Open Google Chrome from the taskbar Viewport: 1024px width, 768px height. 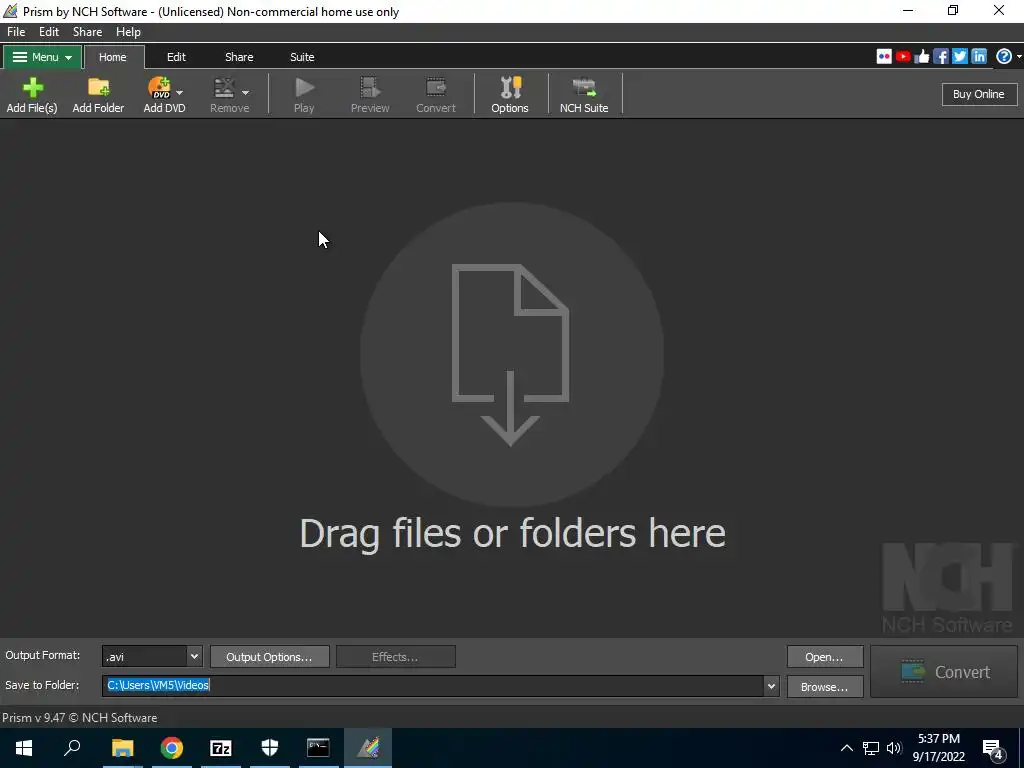pos(172,748)
